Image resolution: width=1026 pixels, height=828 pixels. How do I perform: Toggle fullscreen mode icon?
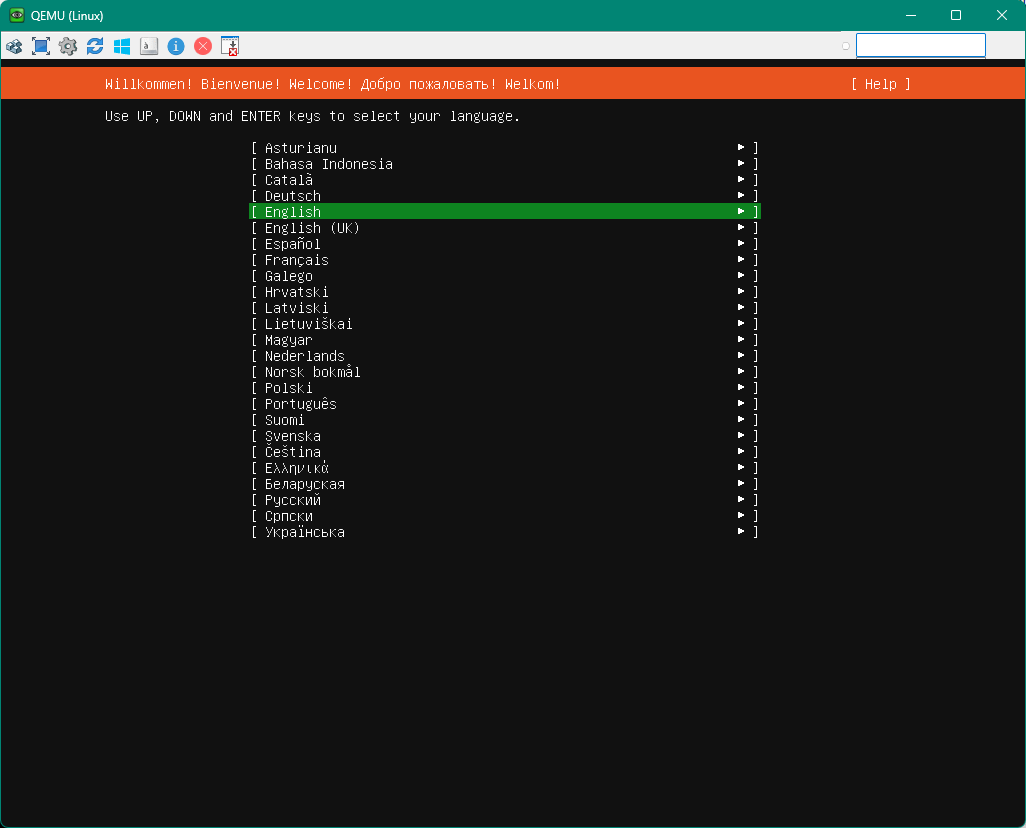coord(41,46)
